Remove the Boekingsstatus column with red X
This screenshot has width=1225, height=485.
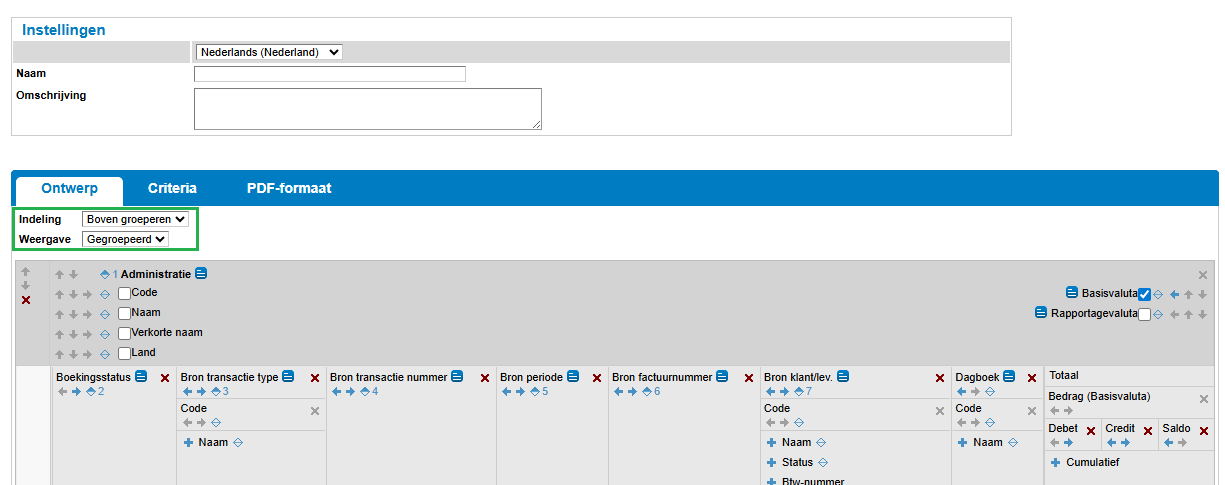click(x=165, y=378)
